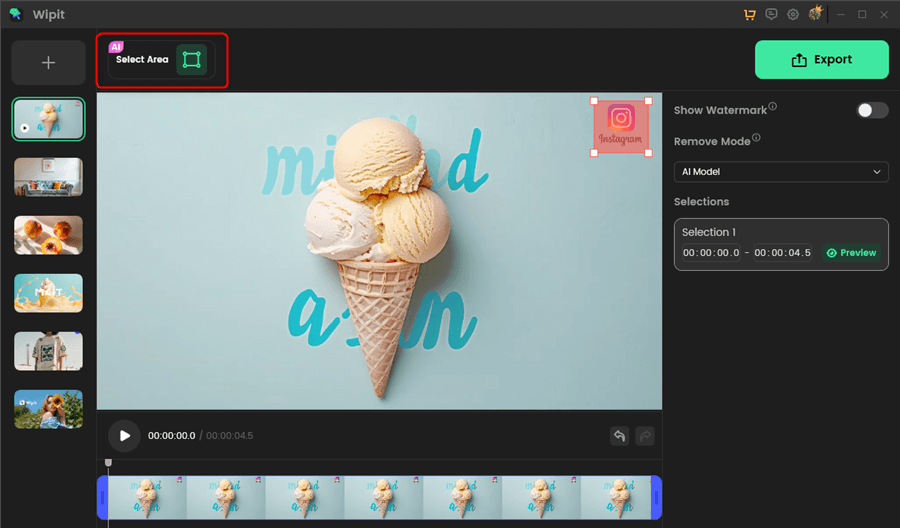Image resolution: width=900 pixels, height=528 pixels.
Task: Click the Export button
Action: (821, 60)
